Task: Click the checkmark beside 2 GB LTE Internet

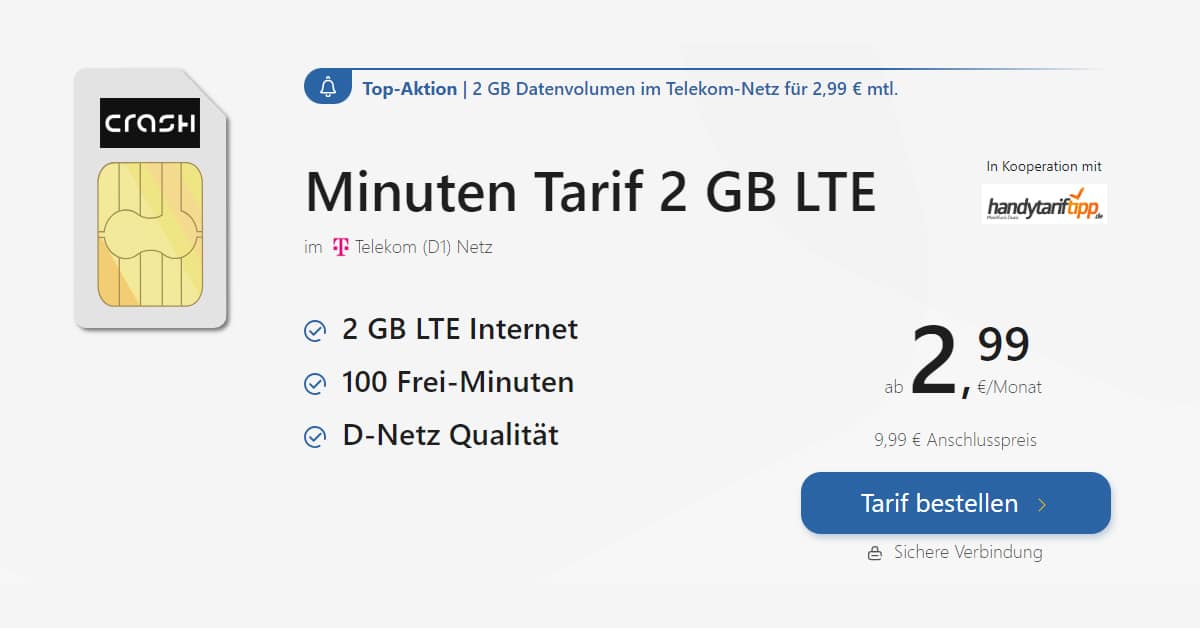Action: click(314, 329)
